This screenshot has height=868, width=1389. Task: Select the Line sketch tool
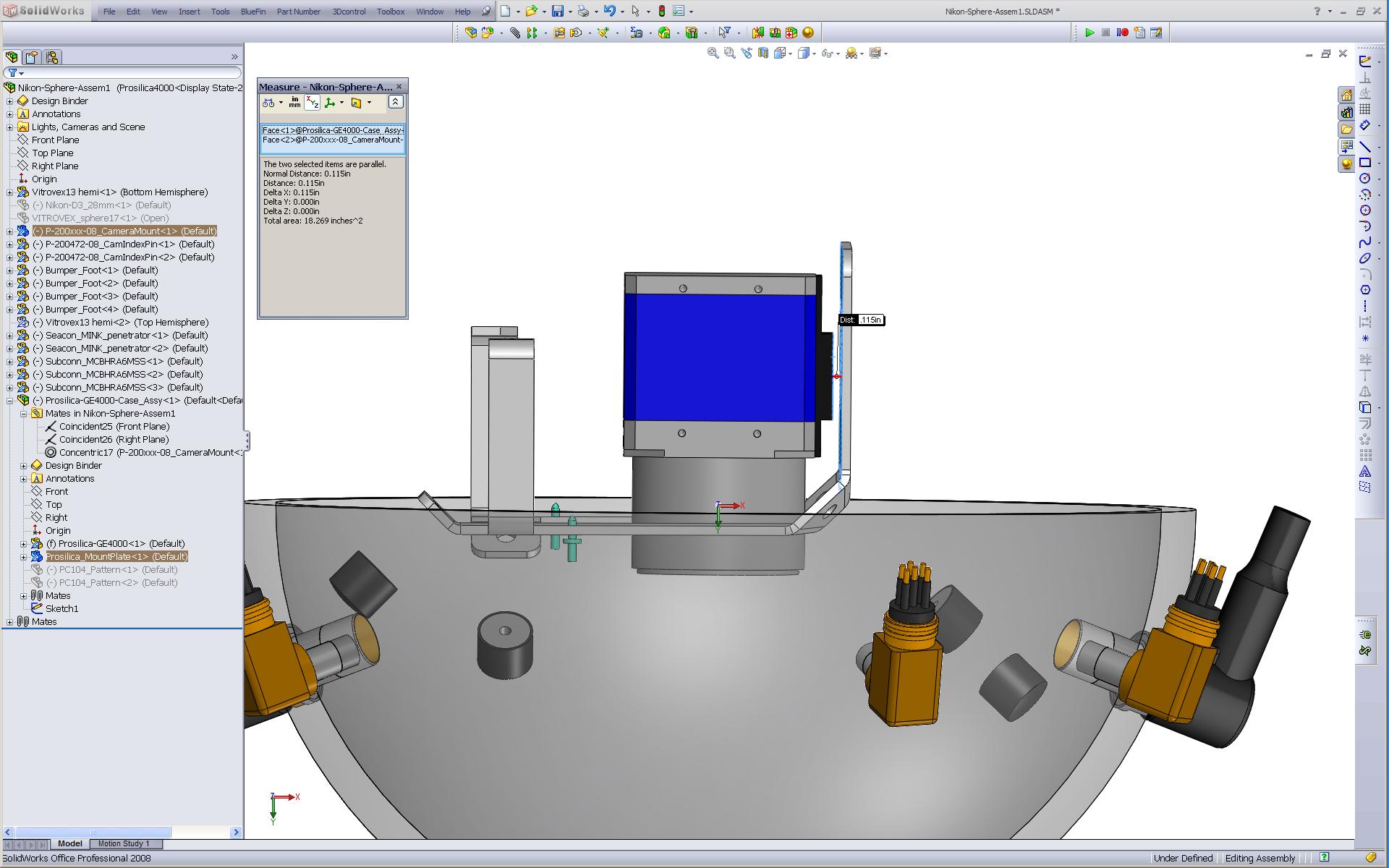coord(1365,147)
